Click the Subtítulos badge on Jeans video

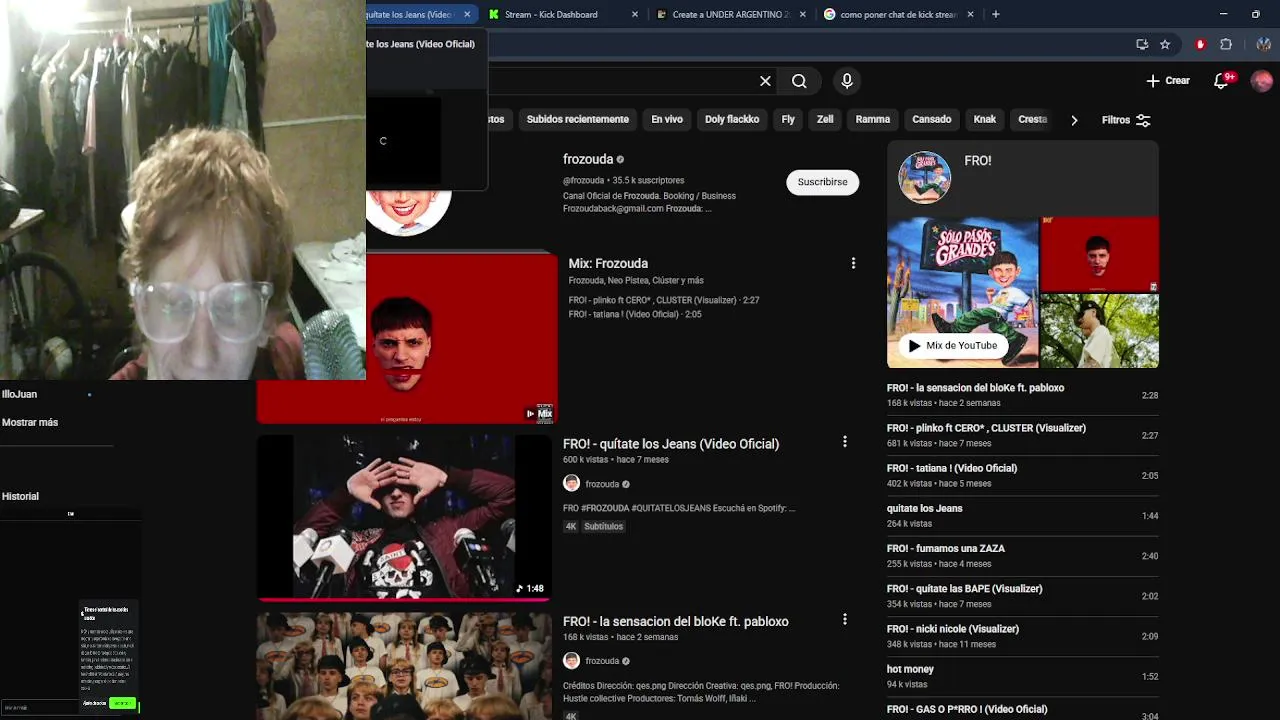click(603, 526)
